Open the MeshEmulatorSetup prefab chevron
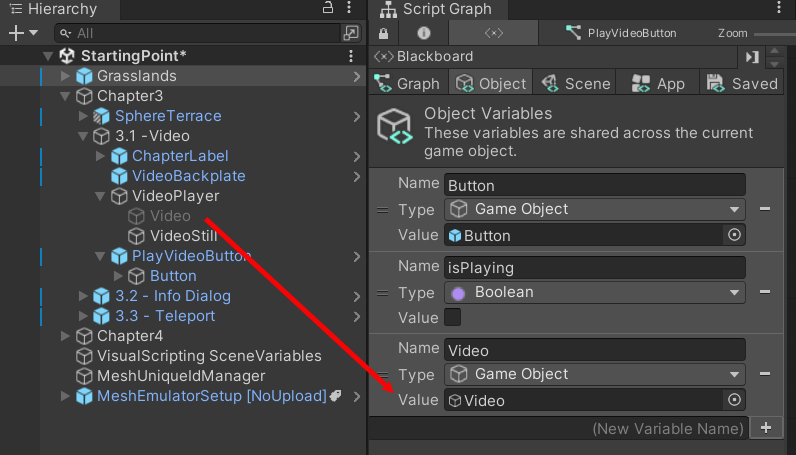 [357, 396]
